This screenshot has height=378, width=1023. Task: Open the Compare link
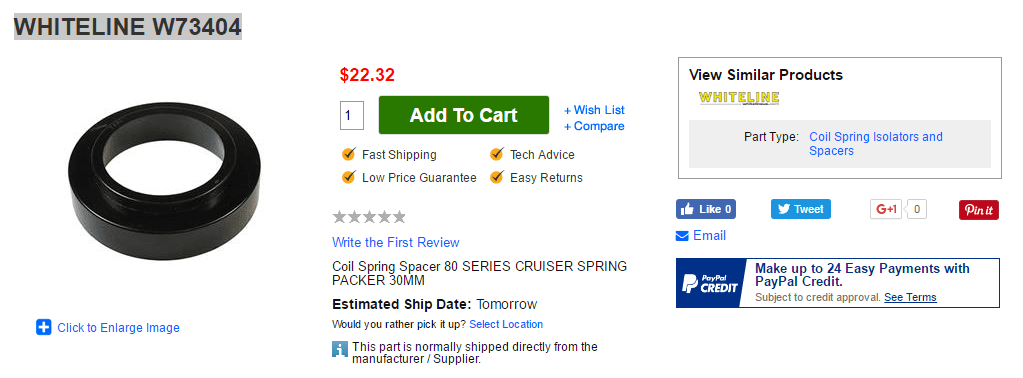594,126
